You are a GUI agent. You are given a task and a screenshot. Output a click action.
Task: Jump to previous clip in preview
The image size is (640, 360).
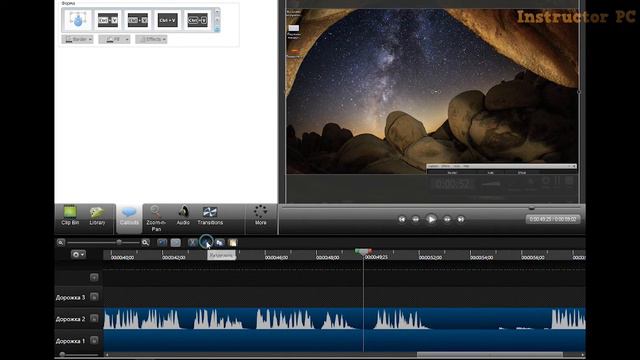click(402, 219)
